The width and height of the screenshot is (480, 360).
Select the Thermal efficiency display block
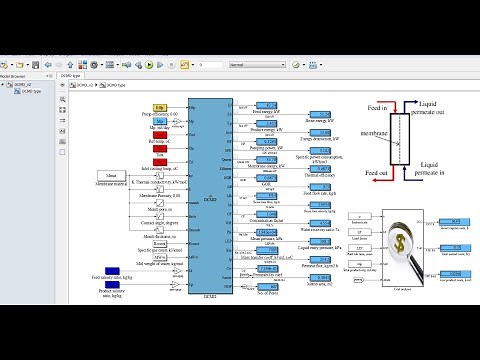320,169
